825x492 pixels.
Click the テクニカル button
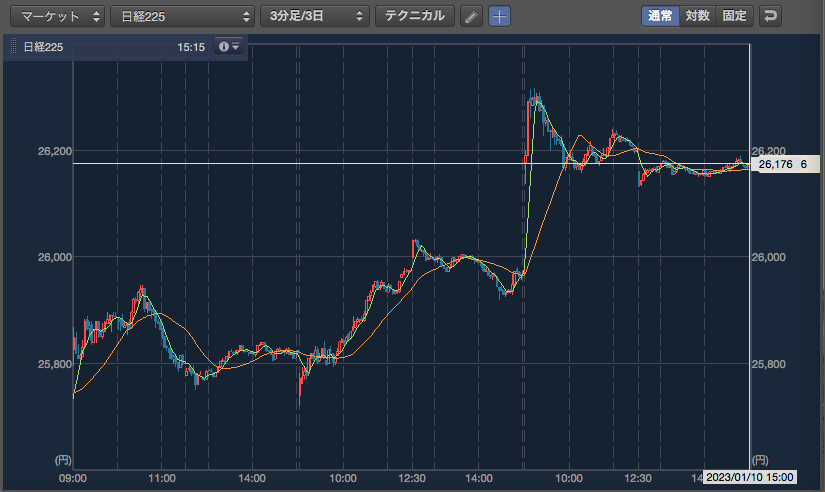415,16
